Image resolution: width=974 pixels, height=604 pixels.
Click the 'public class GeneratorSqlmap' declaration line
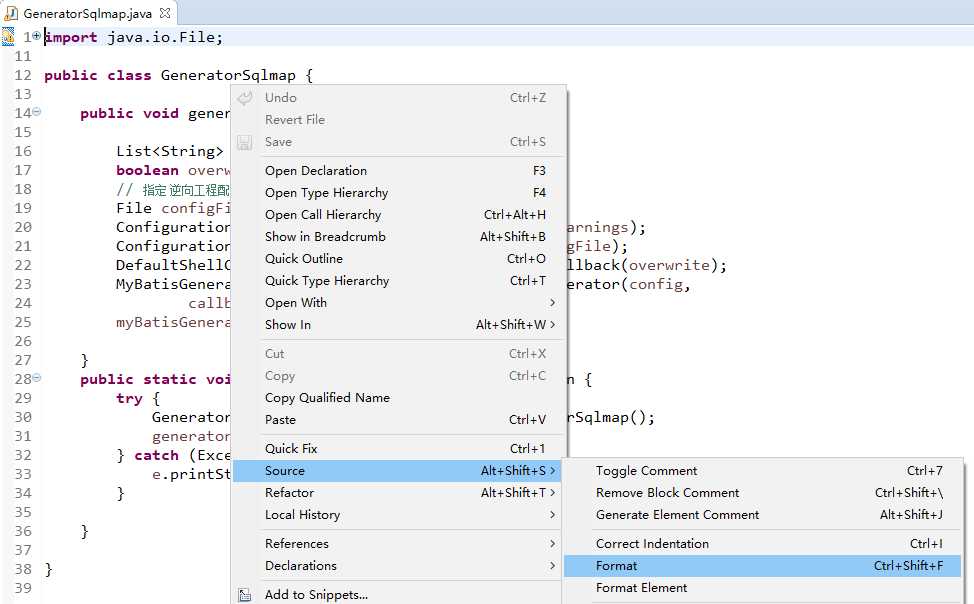tap(179, 75)
